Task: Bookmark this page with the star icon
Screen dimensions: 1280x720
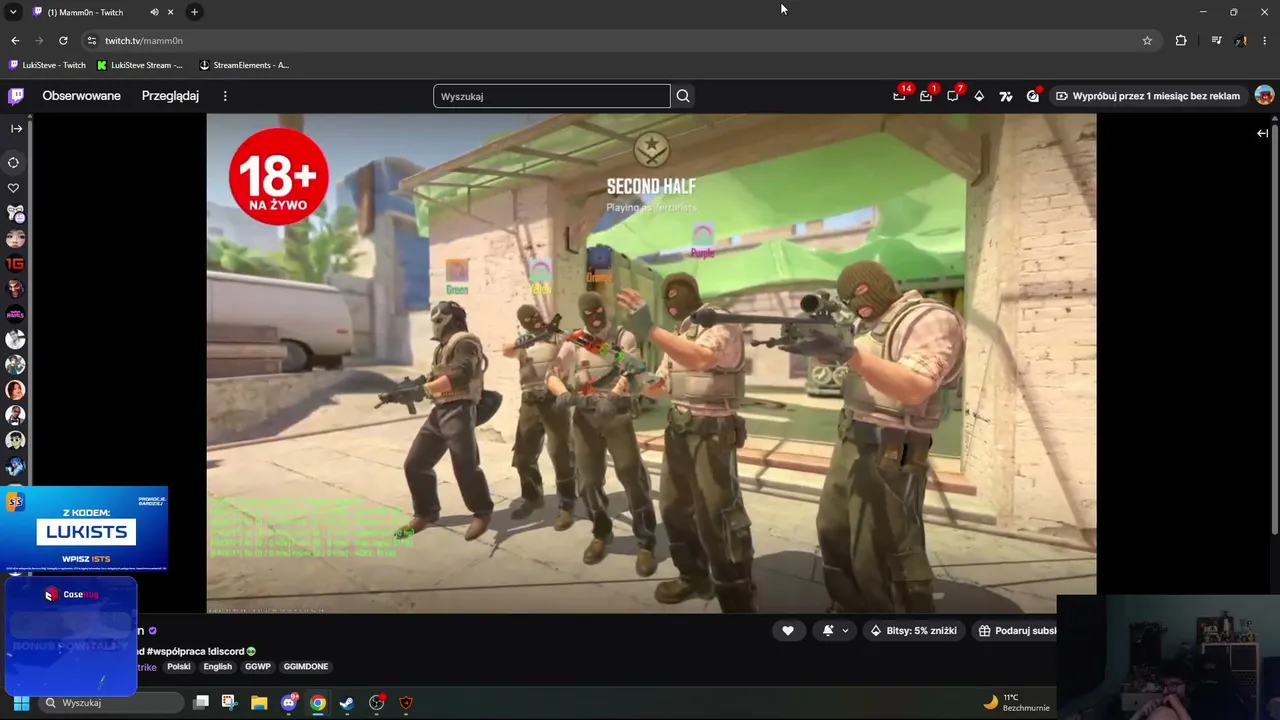Action: [x=1147, y=41]
